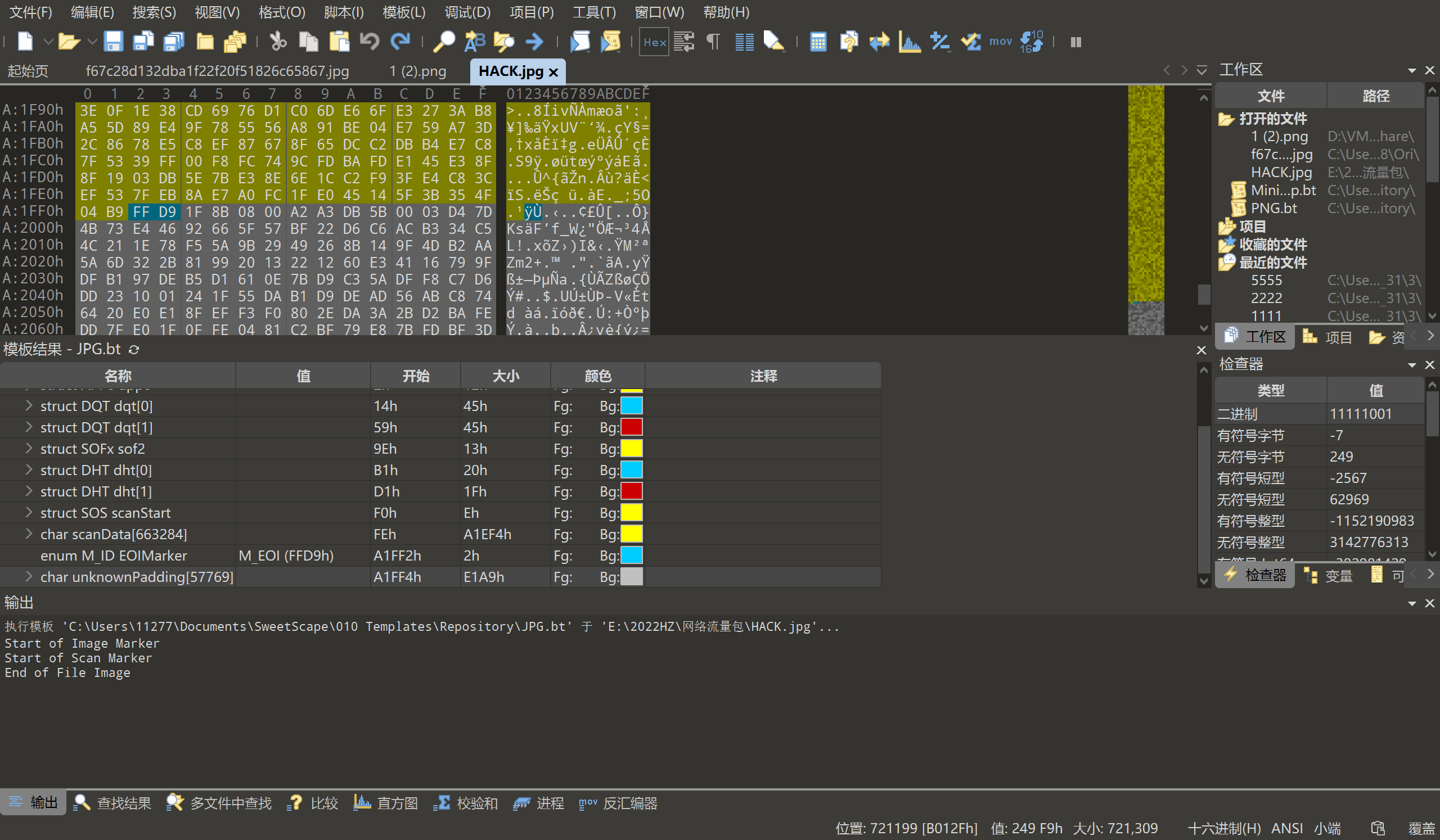Toggle Hex edit mode button
This screenshot has height=840, width=1440.
tap(654, 42)
